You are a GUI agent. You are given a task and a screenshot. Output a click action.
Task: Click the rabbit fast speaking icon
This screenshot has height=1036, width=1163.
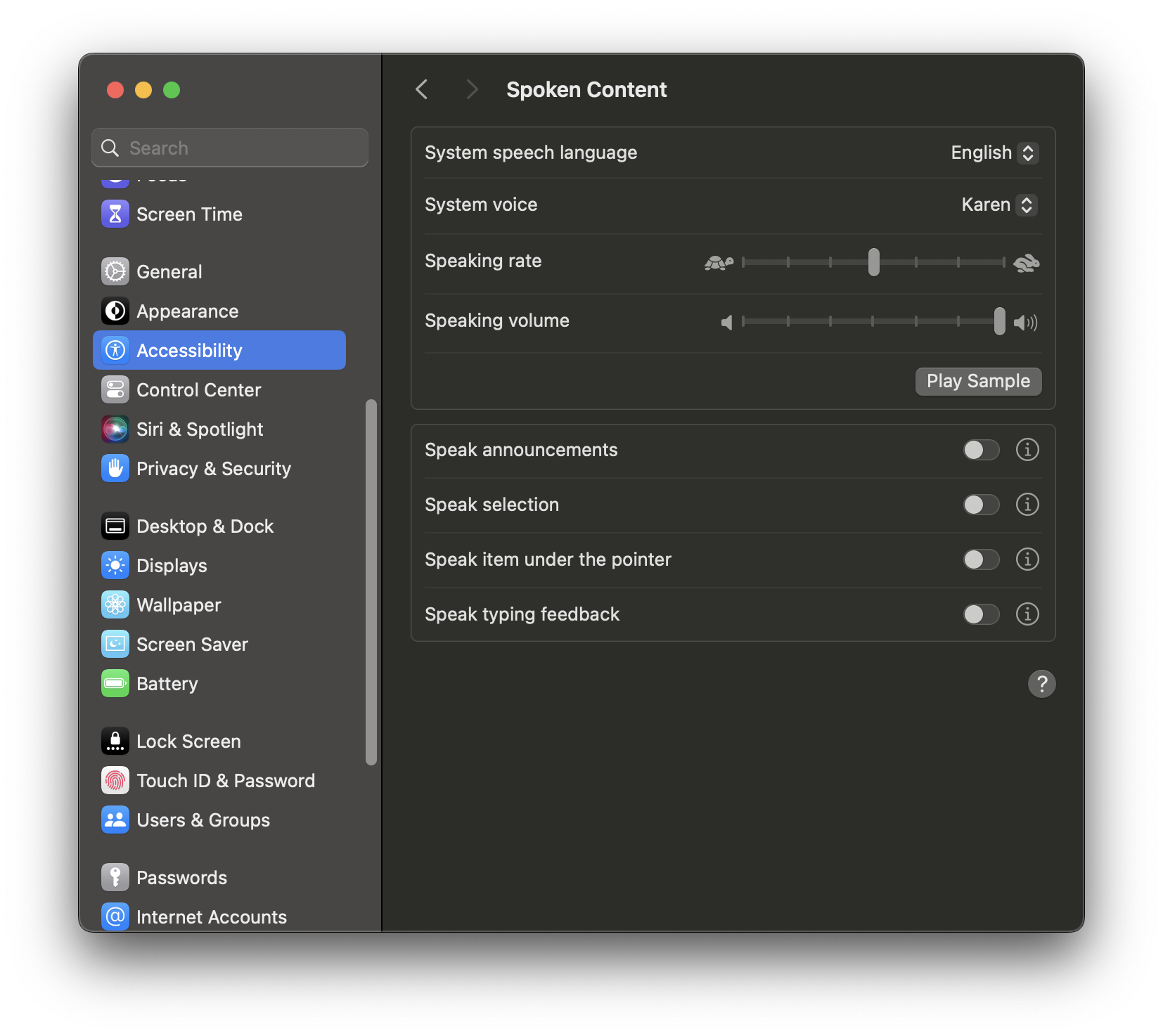point(1027,263)
